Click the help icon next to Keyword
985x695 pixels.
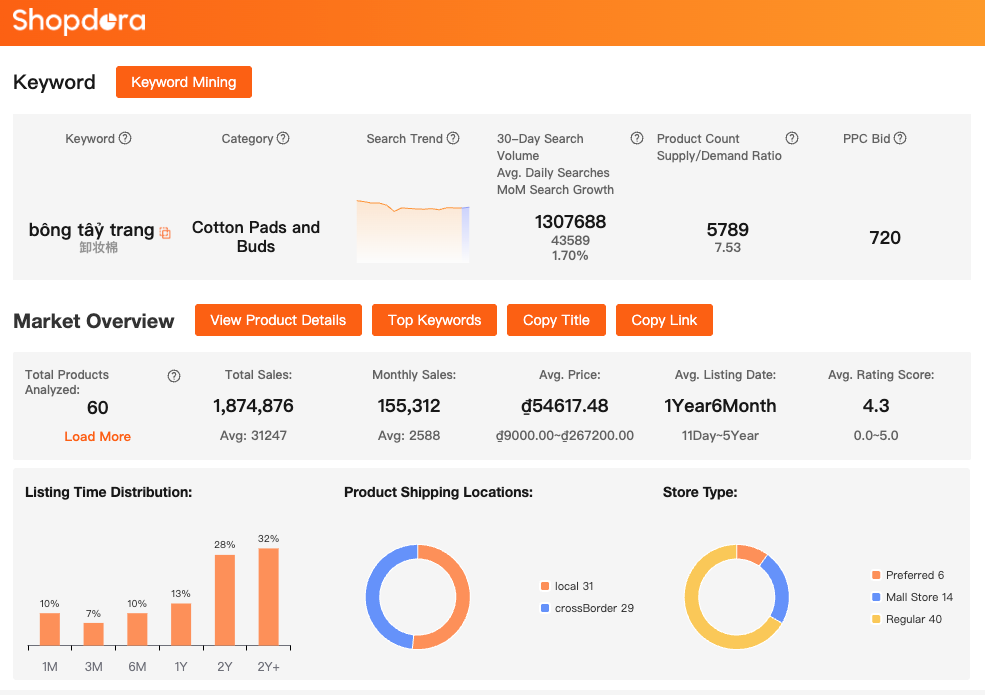pos(125,139)
